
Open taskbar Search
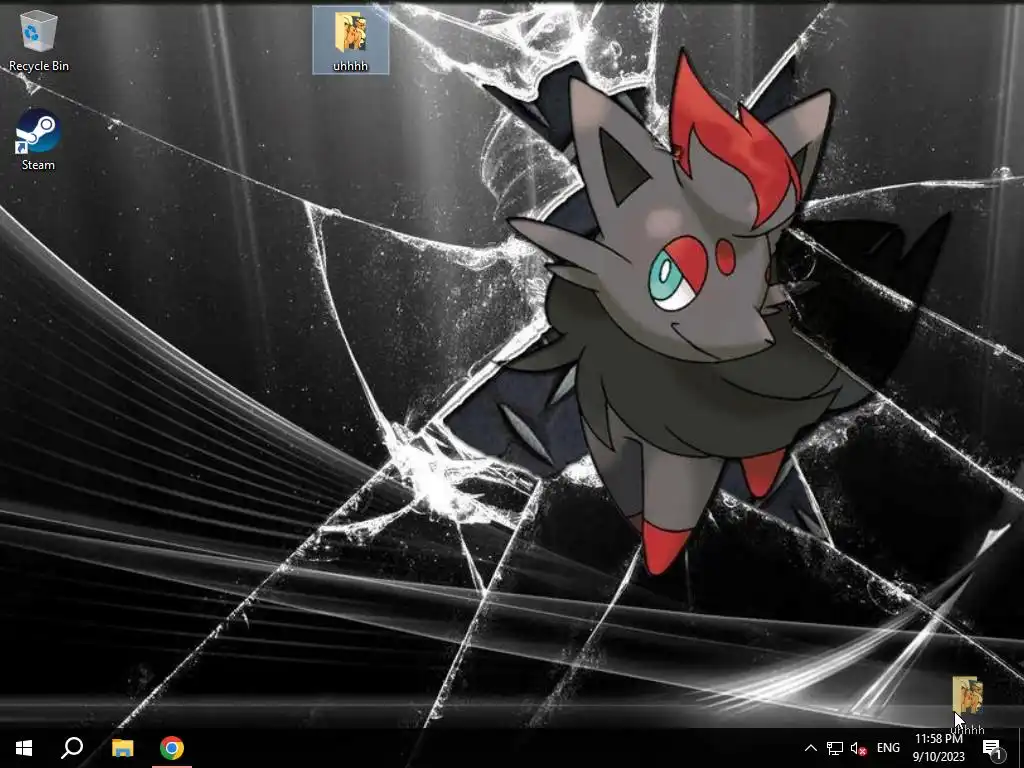72,748
